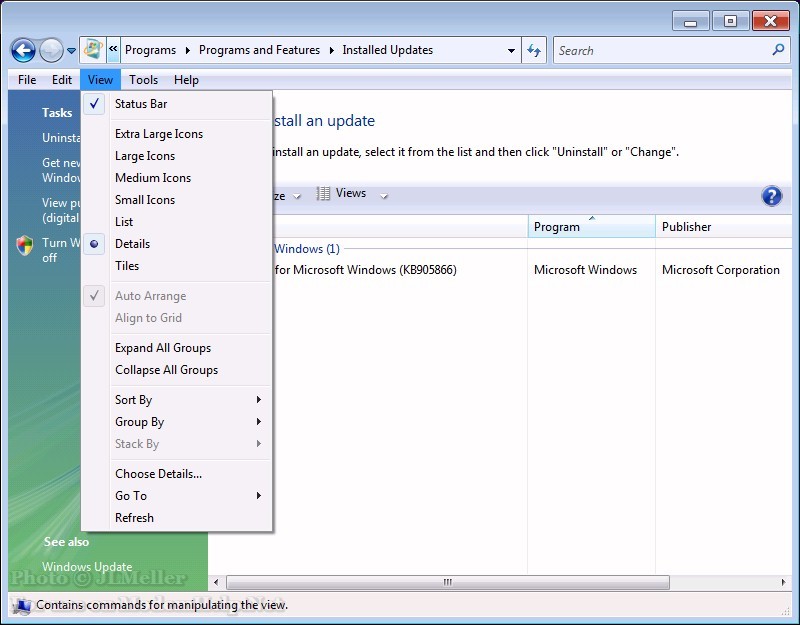Click into the Search input box

[x=660, y=50]
